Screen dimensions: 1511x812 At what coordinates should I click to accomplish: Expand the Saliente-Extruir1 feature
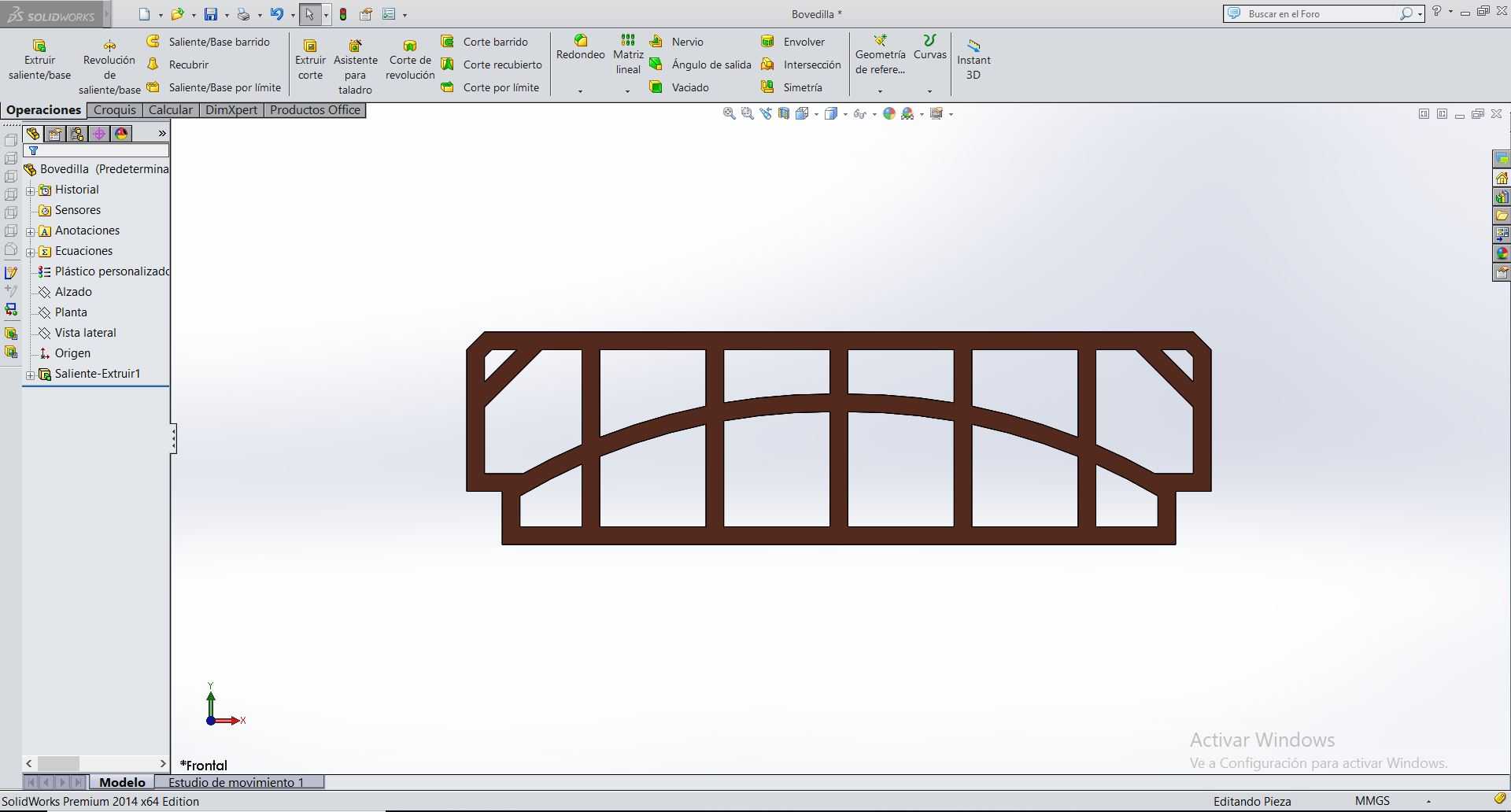[x=30, y=375]
